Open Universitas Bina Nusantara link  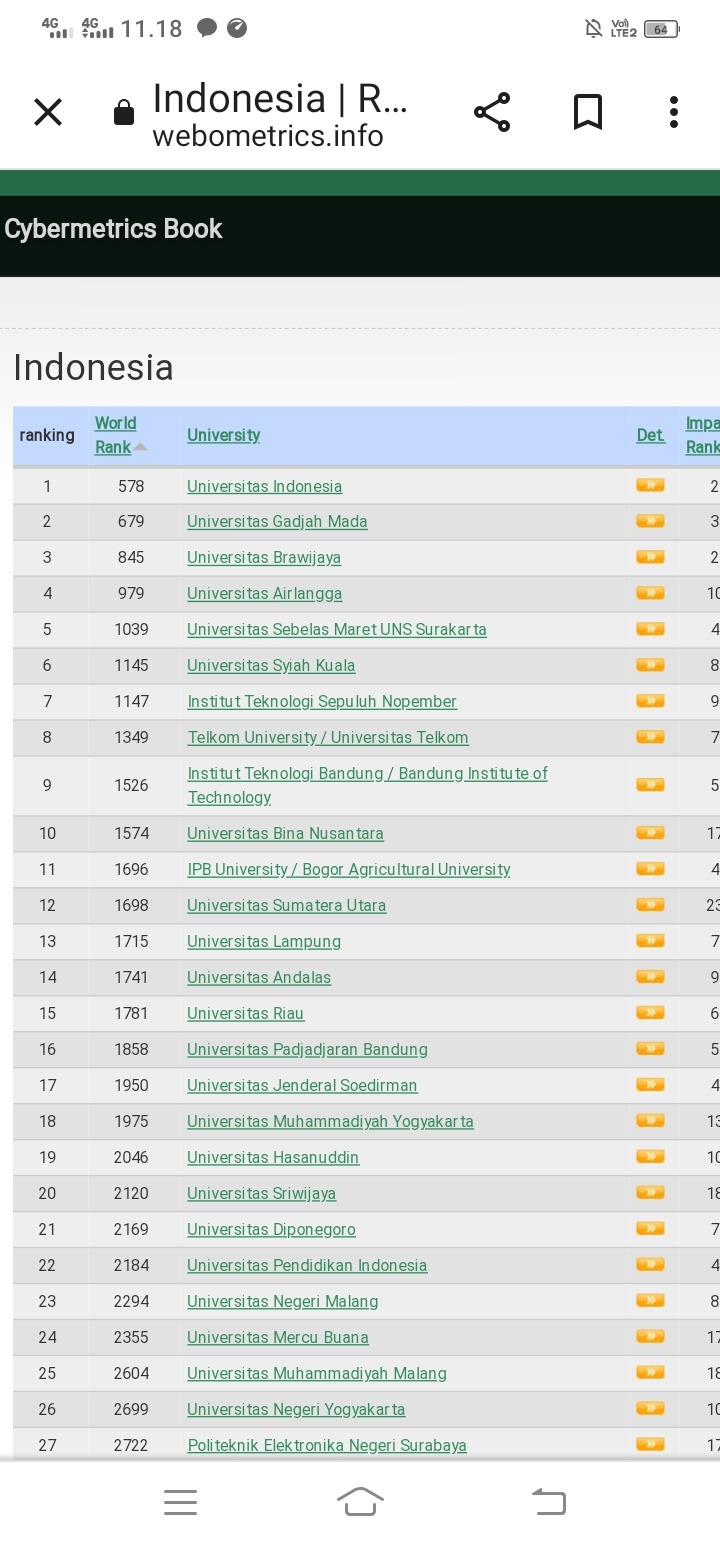[x=285, y=833]
